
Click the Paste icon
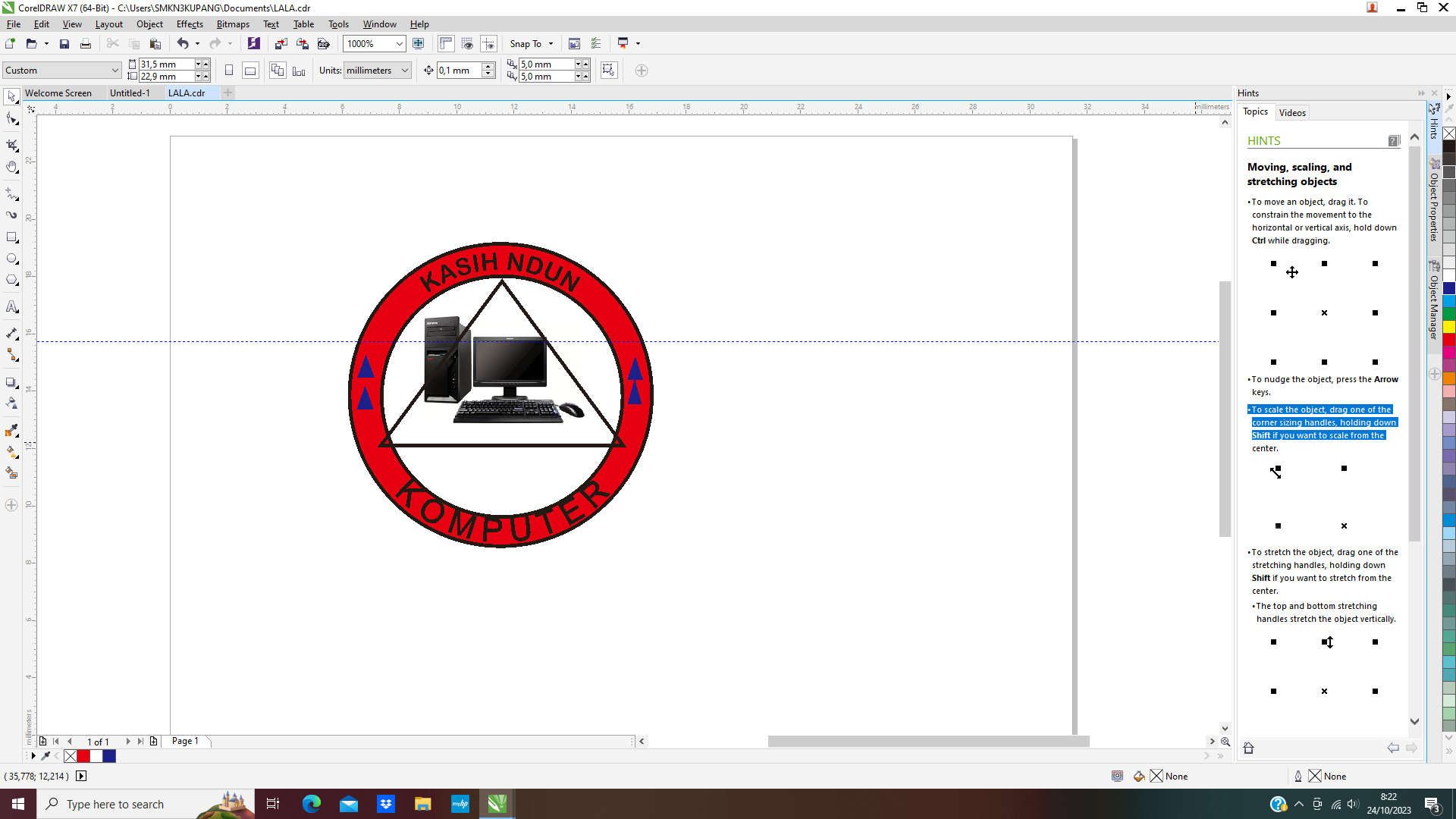(155, 44)
